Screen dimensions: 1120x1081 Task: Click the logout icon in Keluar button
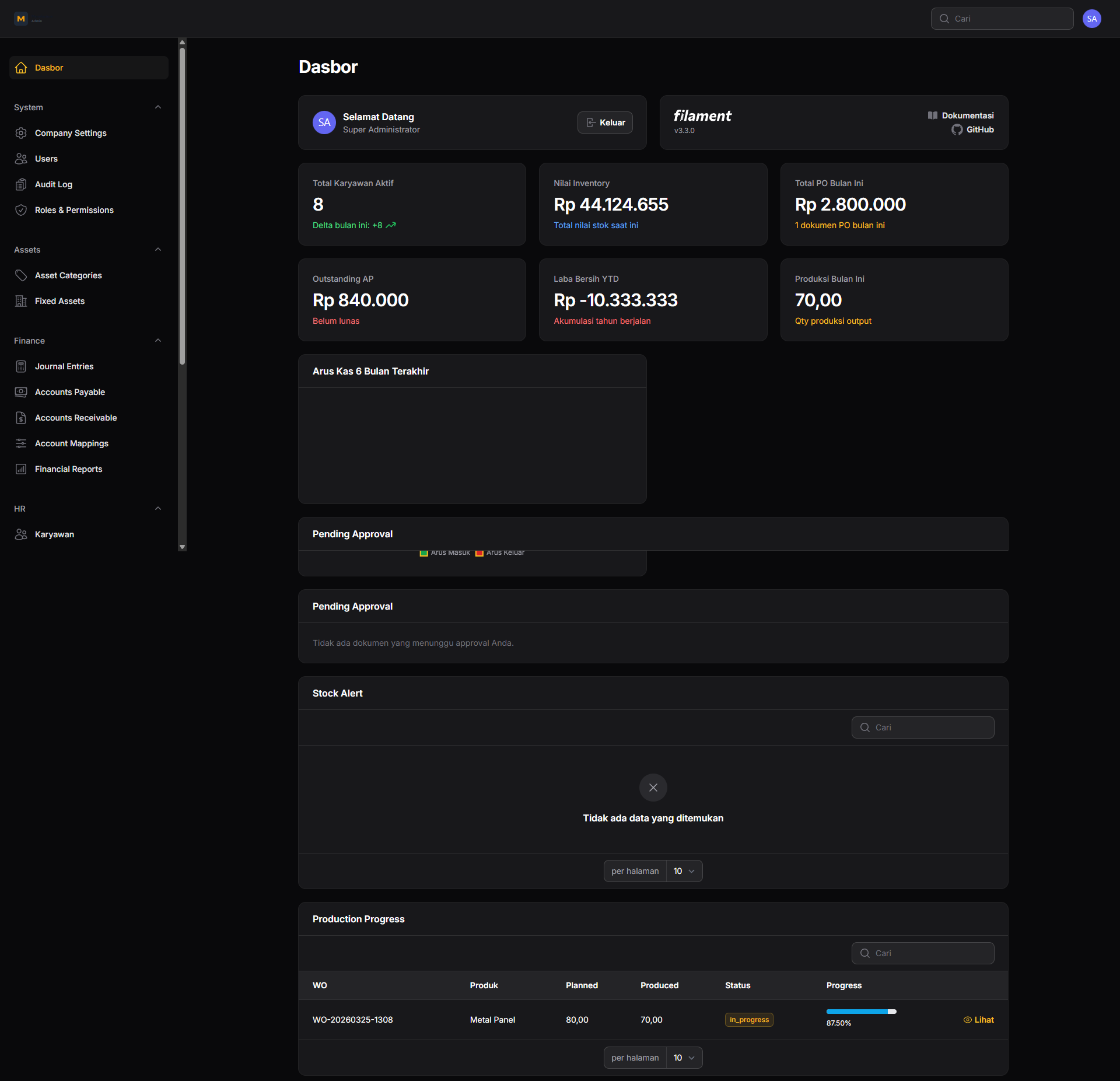tap(591, 123)
